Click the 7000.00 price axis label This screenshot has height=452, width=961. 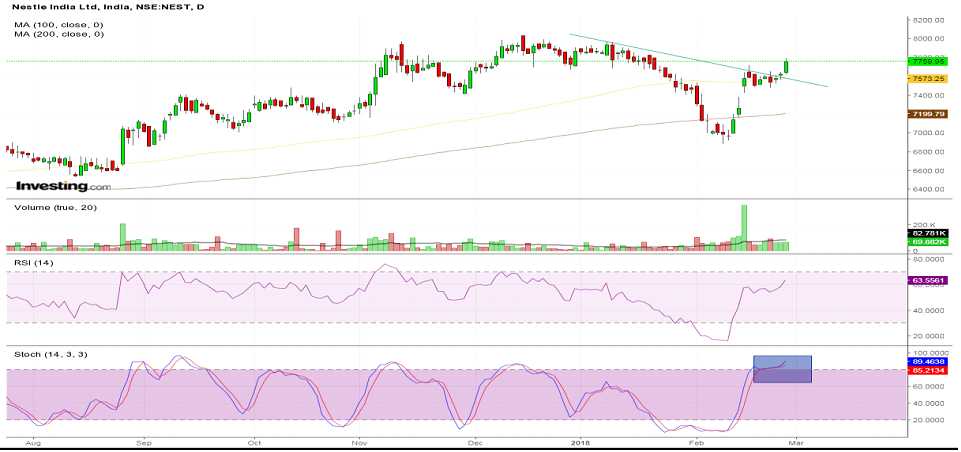[927, 133]
